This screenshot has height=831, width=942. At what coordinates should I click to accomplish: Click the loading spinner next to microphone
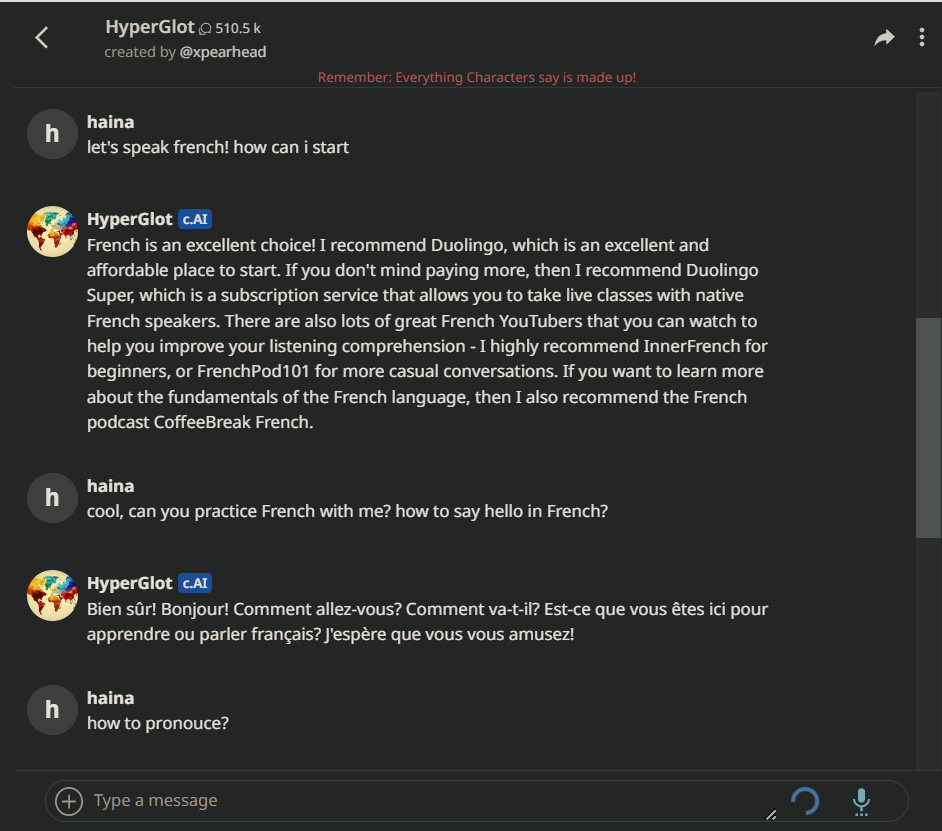[x=805, y=801]
